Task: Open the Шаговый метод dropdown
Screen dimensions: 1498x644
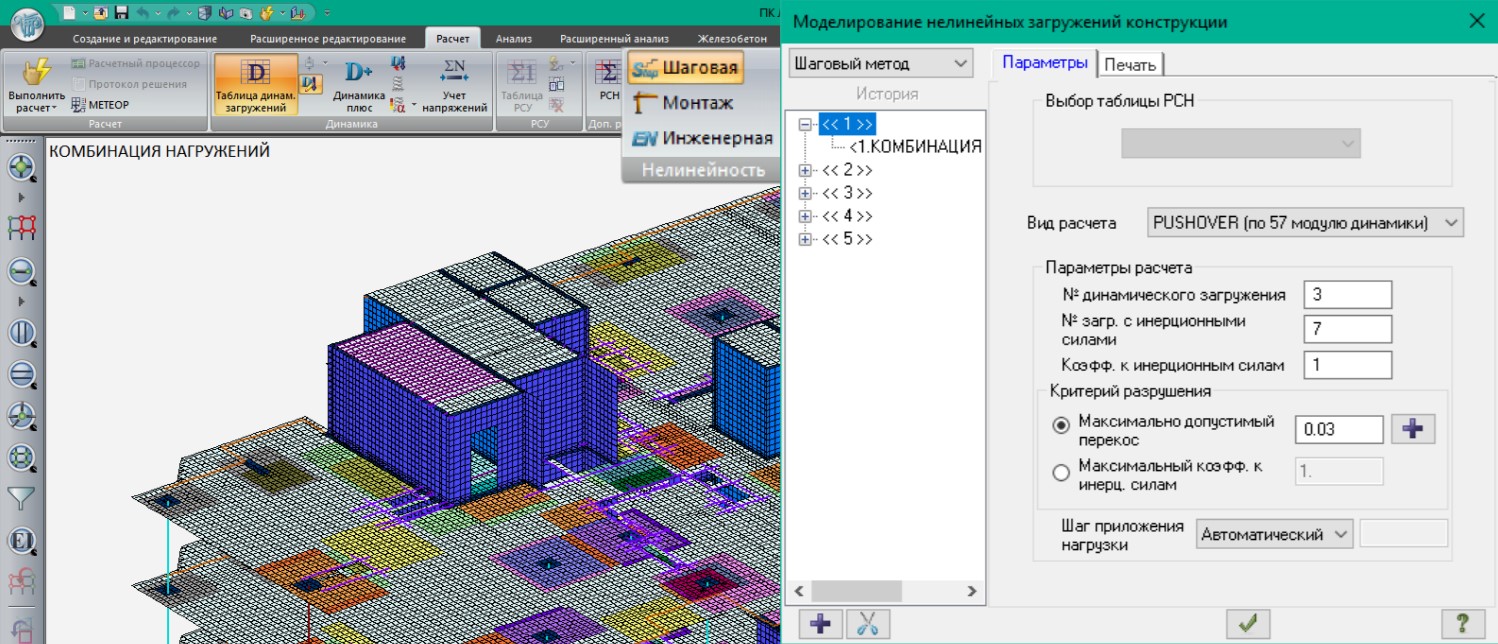Action: (x=881, y=64)
